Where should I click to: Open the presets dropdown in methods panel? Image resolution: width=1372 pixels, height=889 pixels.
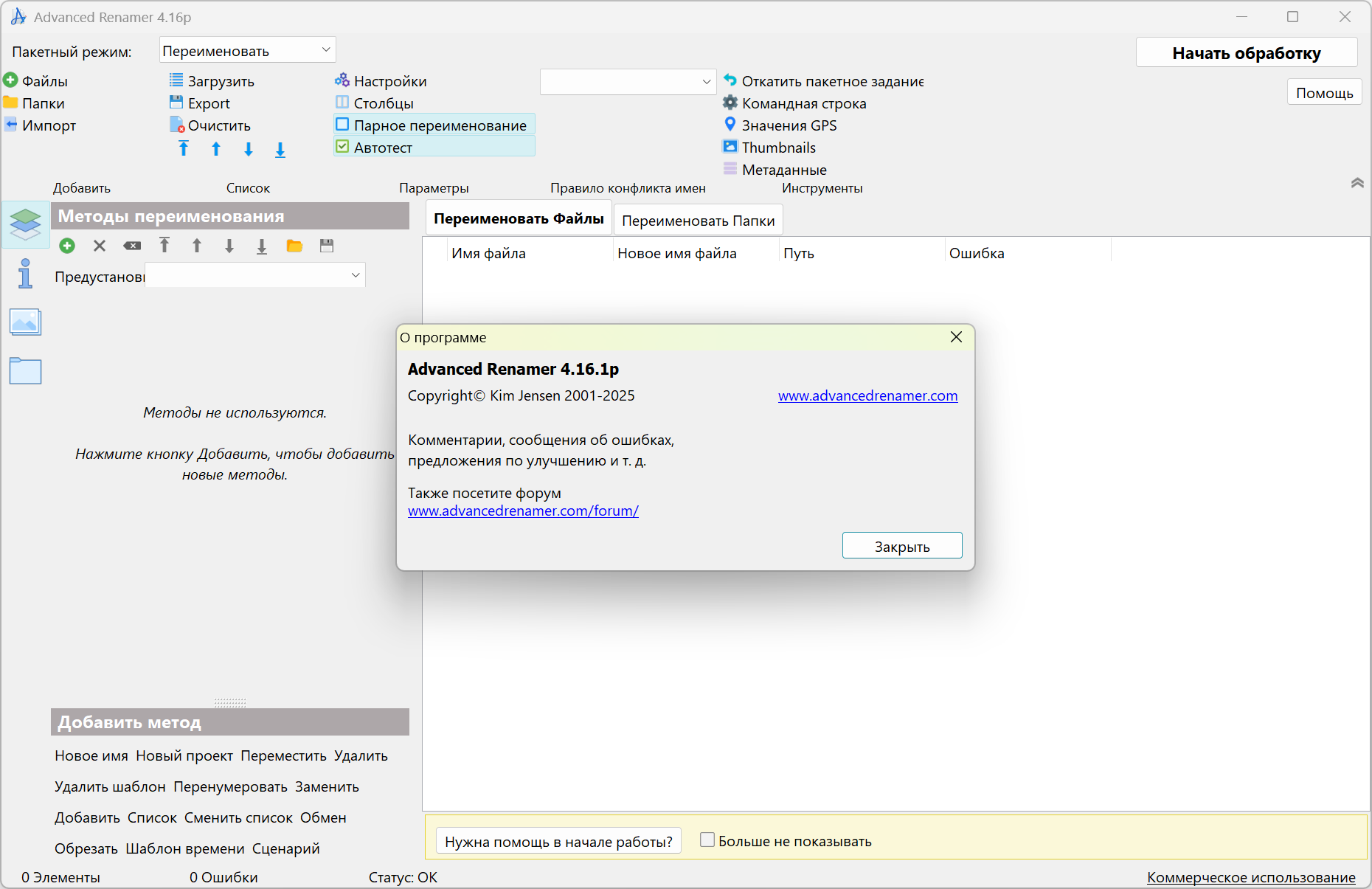click(254, 275)
